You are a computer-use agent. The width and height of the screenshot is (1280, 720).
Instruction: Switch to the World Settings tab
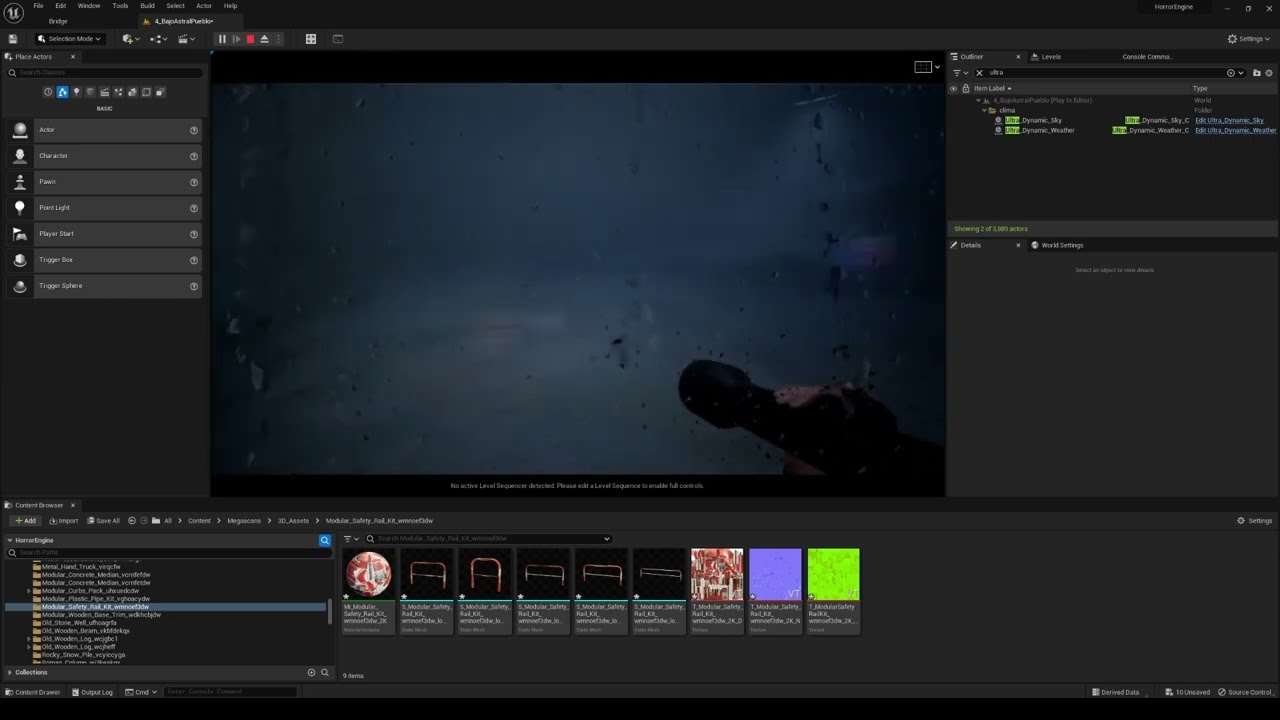click(x=1057, y=245)
